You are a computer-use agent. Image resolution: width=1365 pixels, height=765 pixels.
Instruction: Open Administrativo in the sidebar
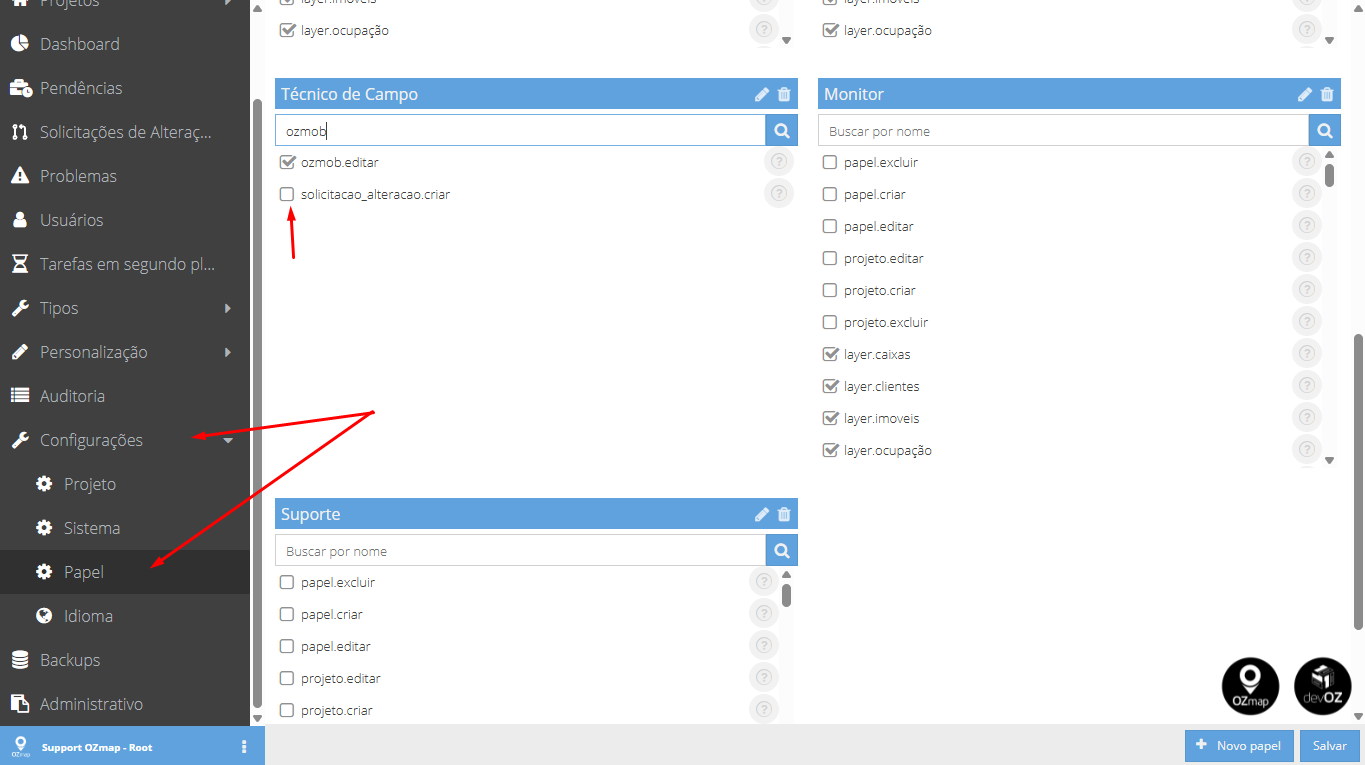(125, 704)
